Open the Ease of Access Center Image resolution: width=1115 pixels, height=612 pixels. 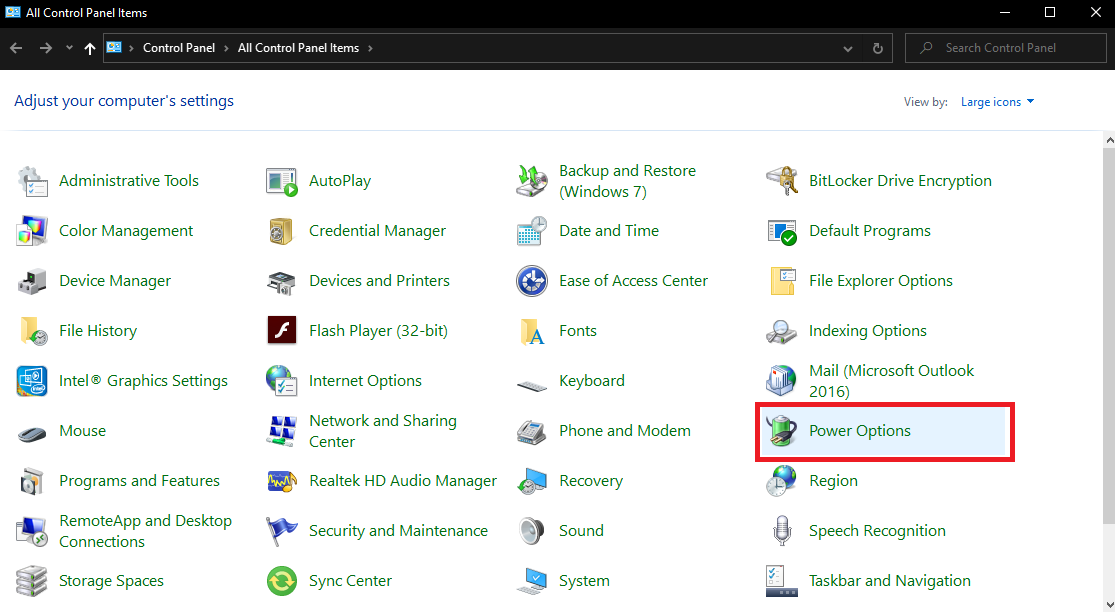(x=633, y=280)
